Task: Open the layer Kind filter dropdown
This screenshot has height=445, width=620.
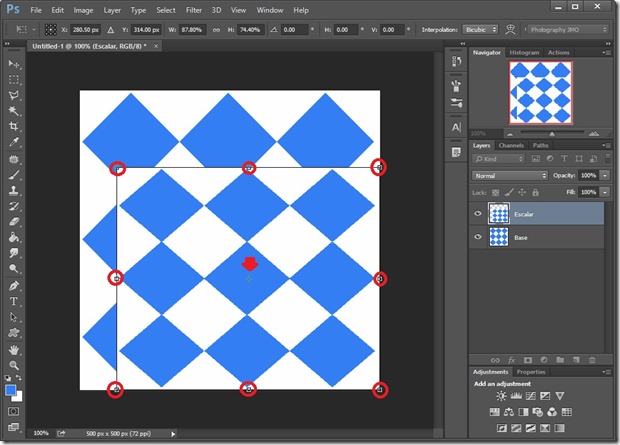Action: tap(498, 159)
